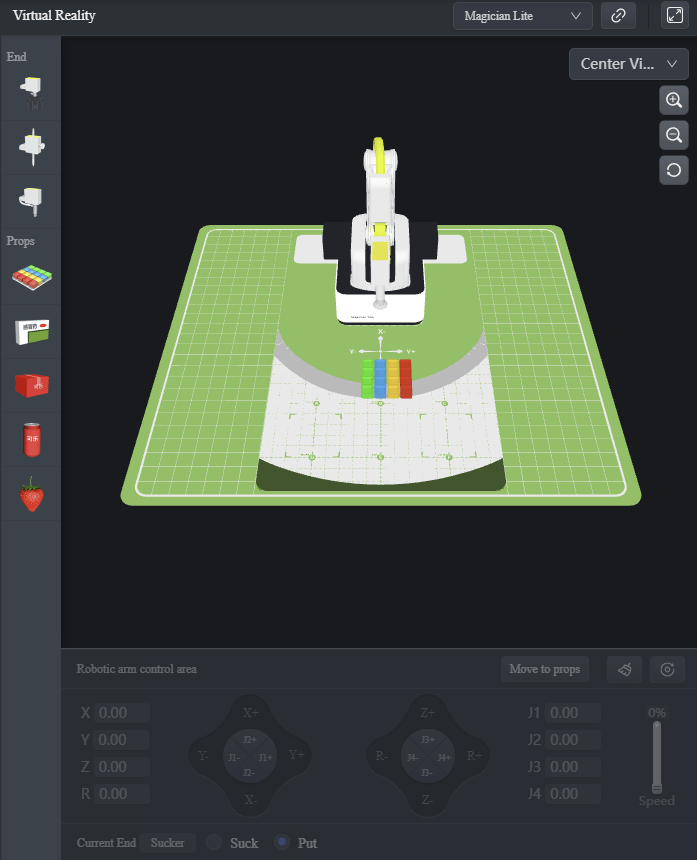The width and height of the screenshot is (697, 860).
Task: Click the Speed slider
Action: pos(657,755)
